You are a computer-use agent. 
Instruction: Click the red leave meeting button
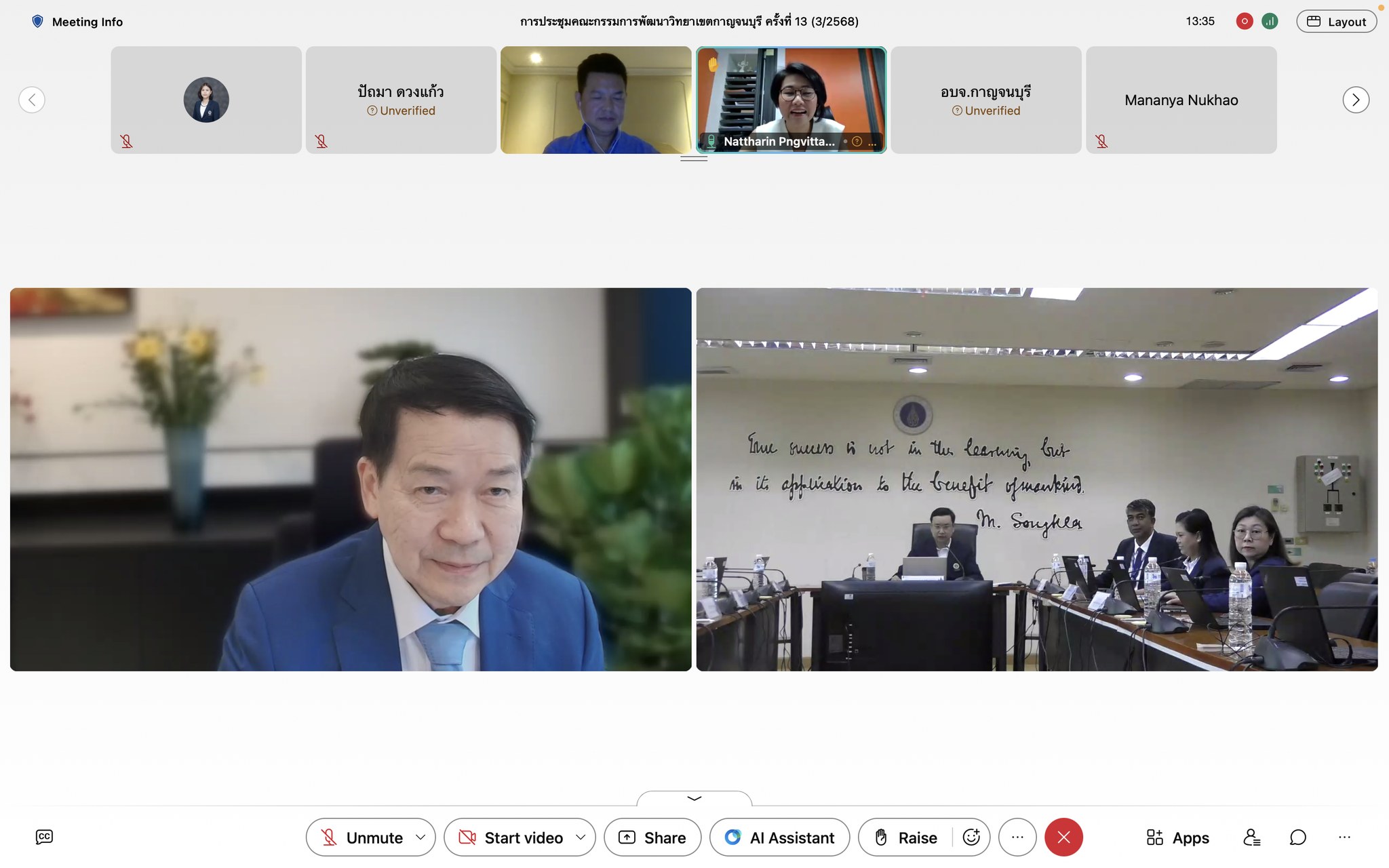[x=1063, y=837]
